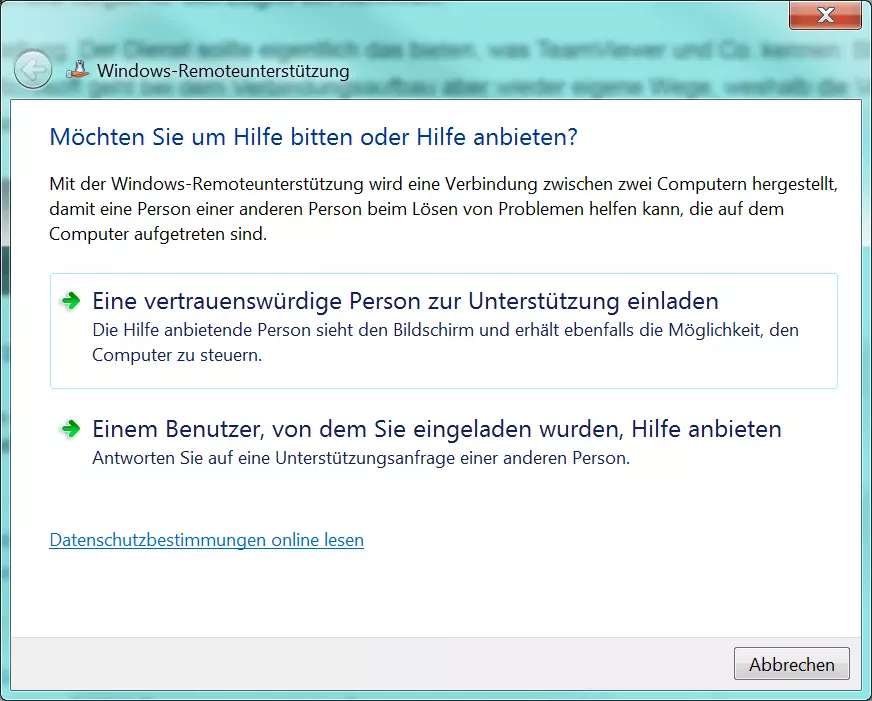Click paragraph starting 'Mit der Windows-Remoteunterstützung wird'
The height and width of the screenshot is (701, 872).
443,209
